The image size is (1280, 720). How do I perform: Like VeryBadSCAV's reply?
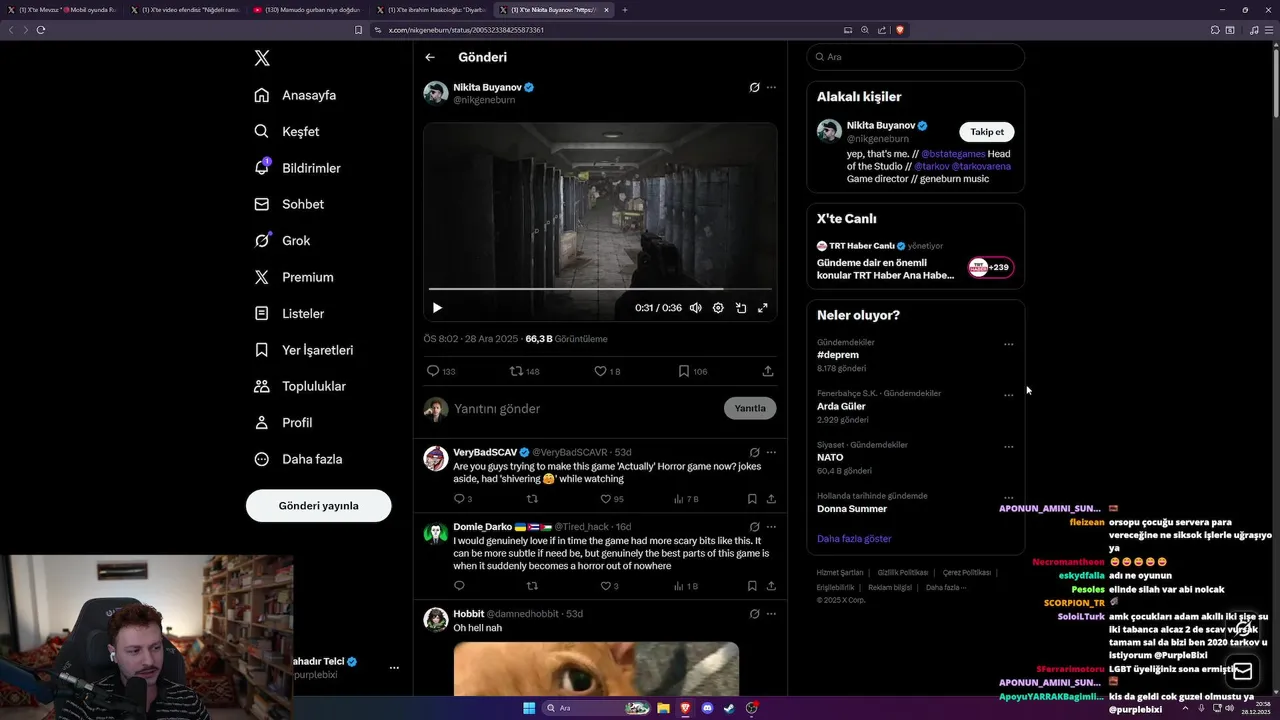pos(611,499)
